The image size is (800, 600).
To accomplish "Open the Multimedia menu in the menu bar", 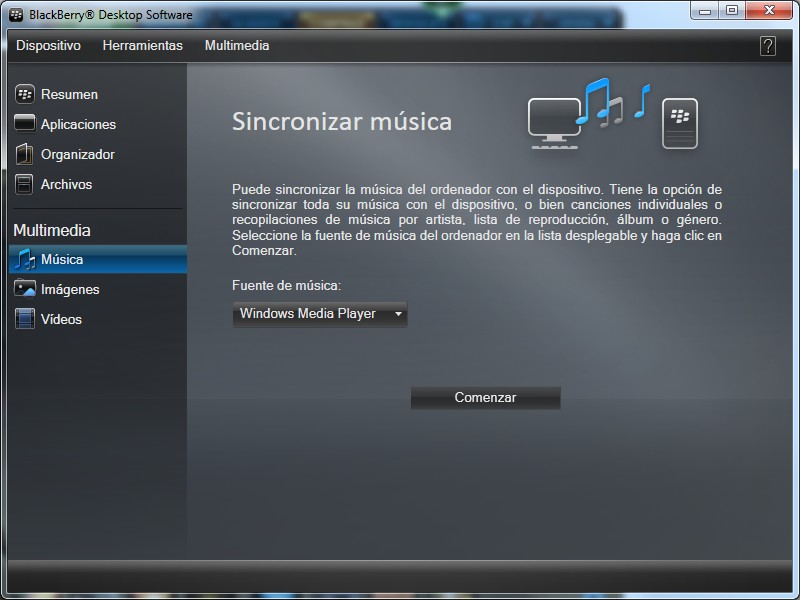I will click(x=237, y=45).
